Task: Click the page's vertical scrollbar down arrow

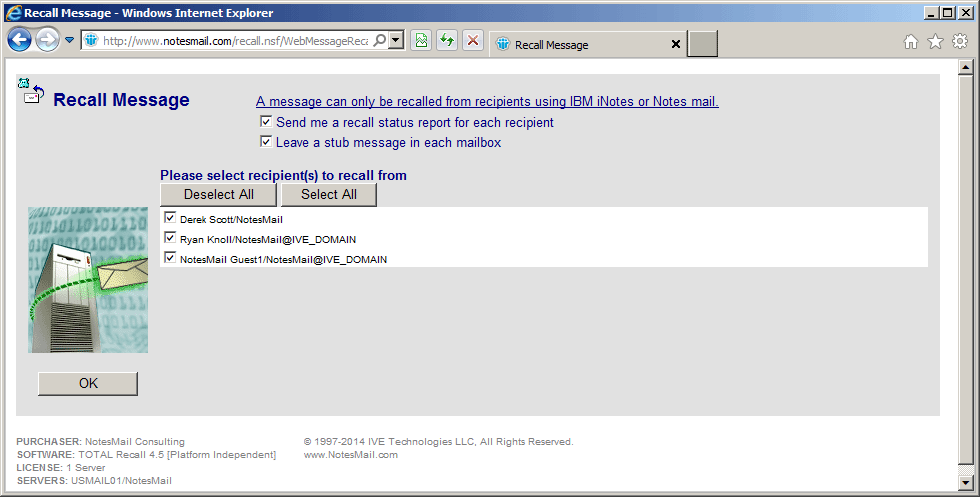Action: coord(966,482)
